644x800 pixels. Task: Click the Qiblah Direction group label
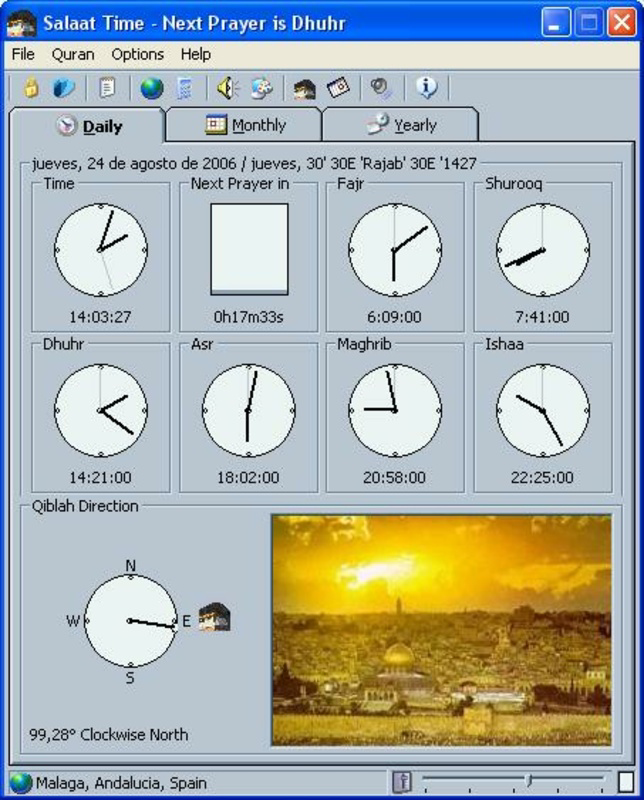[x=85, y=506]
